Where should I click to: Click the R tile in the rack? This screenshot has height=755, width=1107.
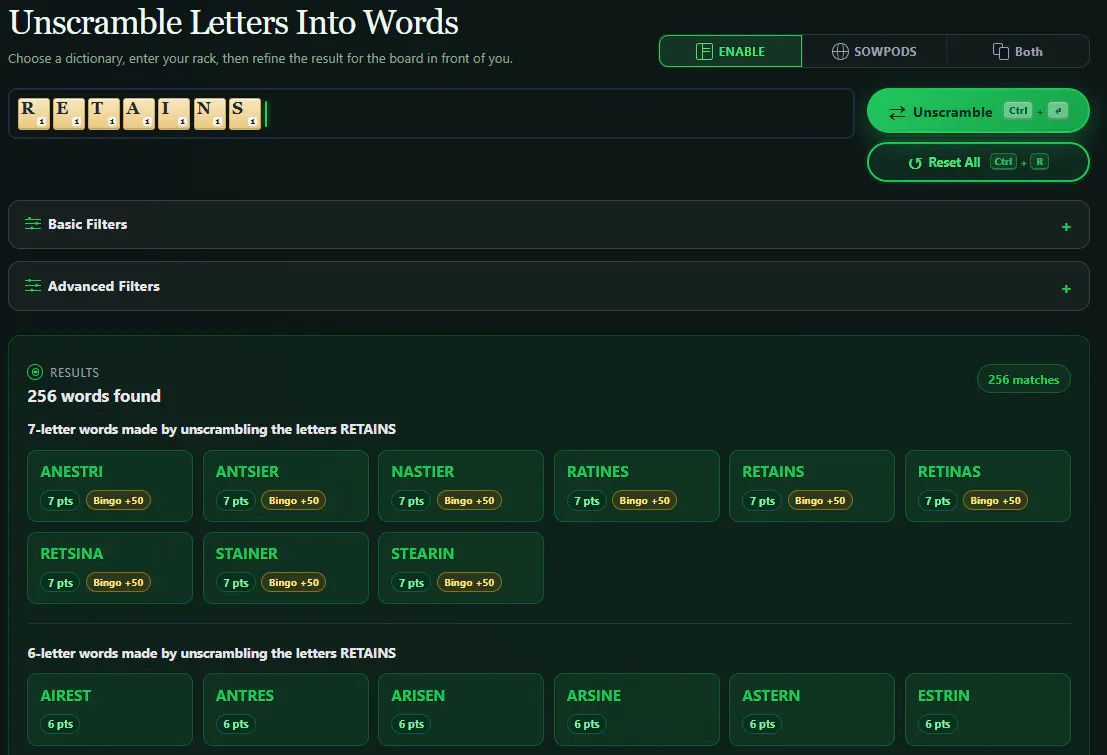pyautogui.click(x=33, y=114)
